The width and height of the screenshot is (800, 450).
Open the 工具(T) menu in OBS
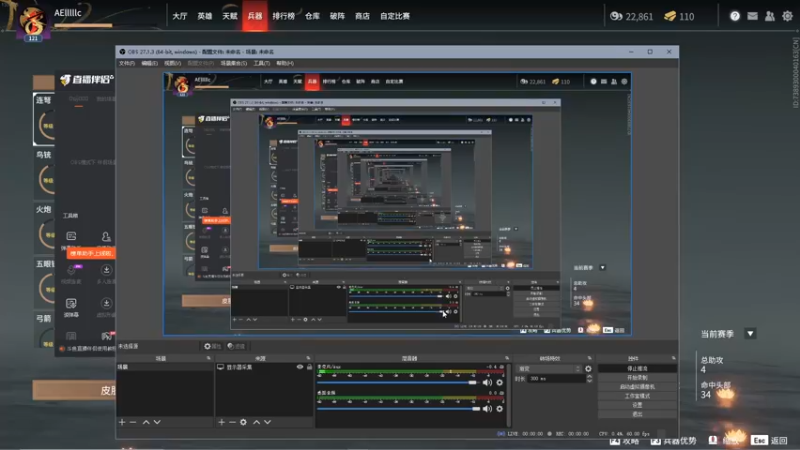click(x=262, y=63)
